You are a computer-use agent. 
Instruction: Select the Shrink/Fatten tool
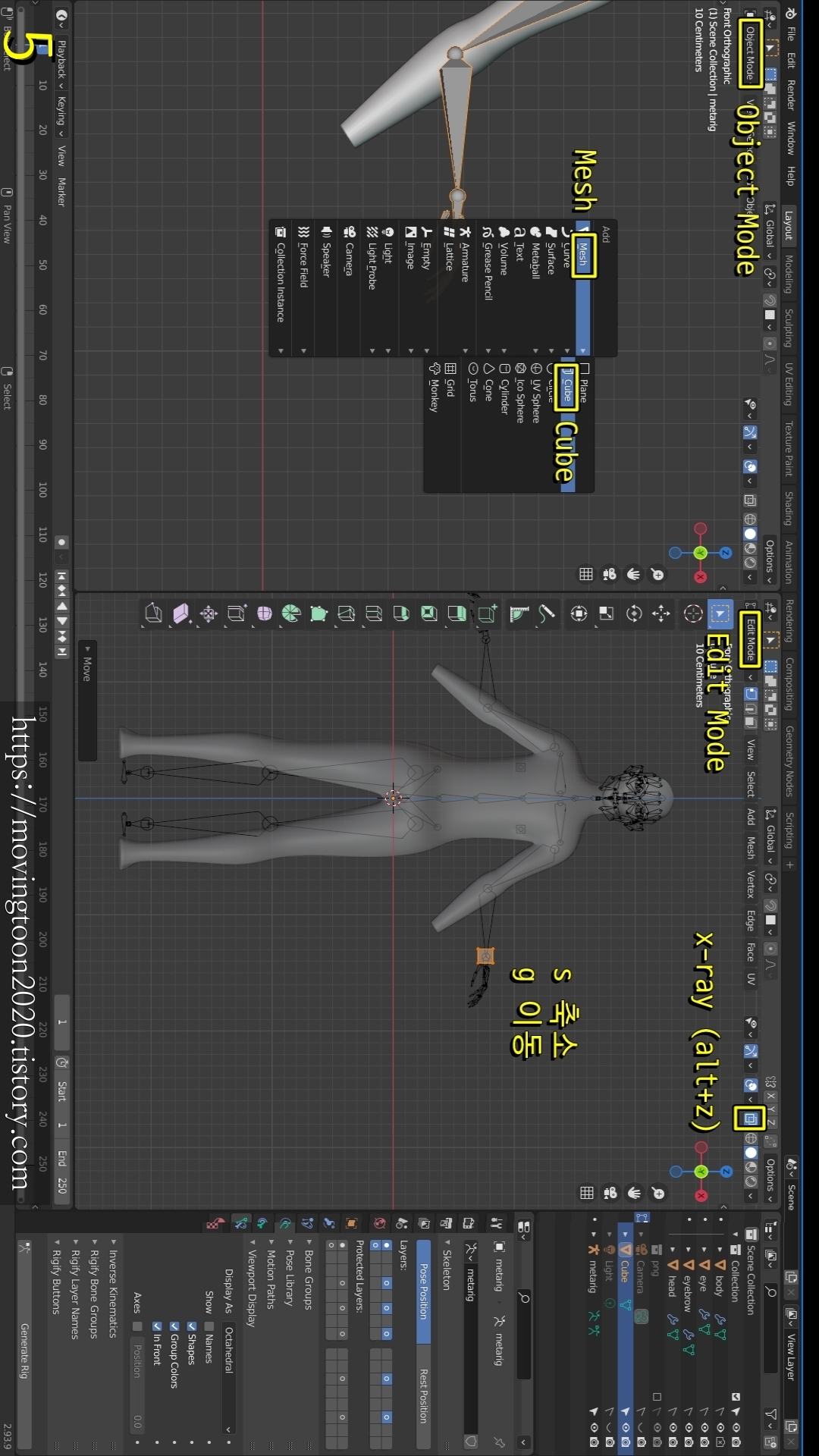click(x=209, y=613)
